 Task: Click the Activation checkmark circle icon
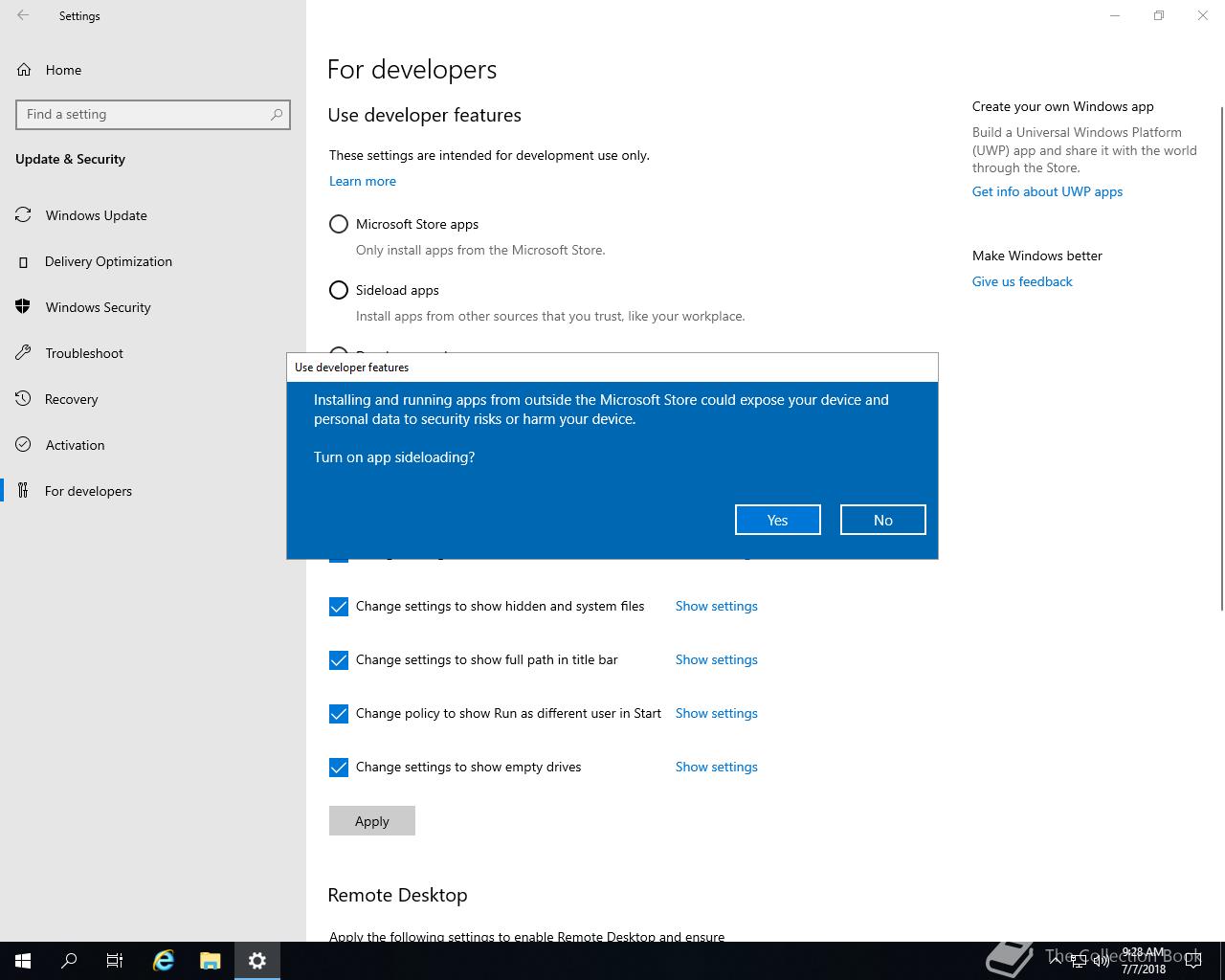click(x=23, y=445)
